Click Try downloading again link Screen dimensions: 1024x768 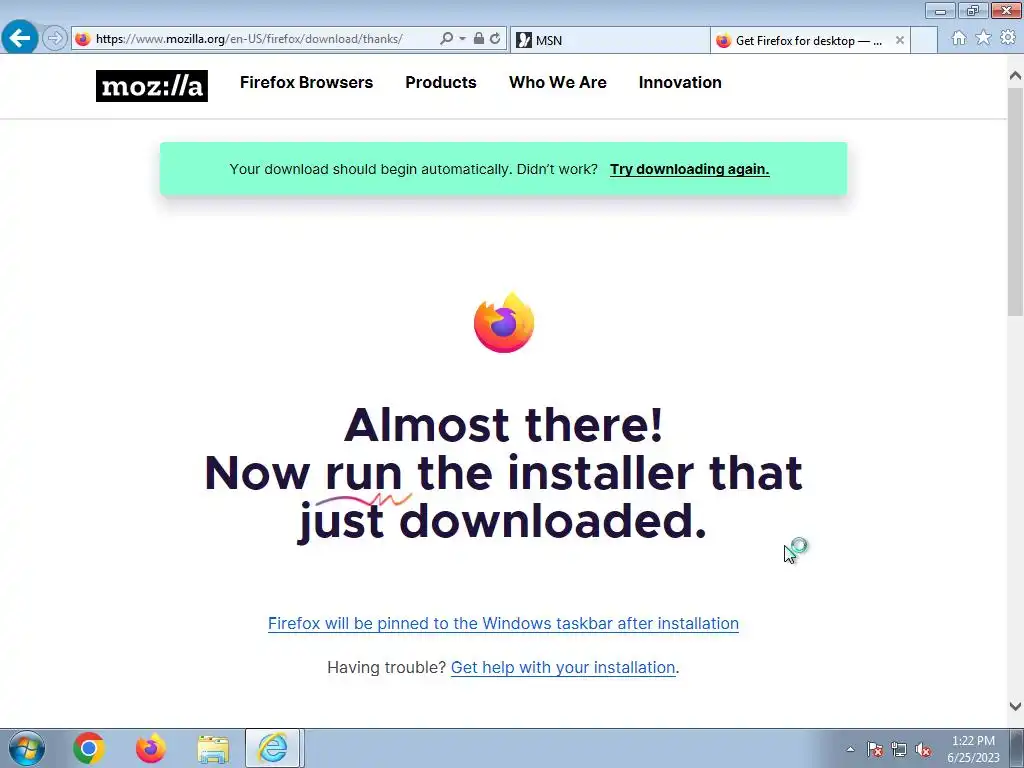pyautogui.click(x=690, y=169)
